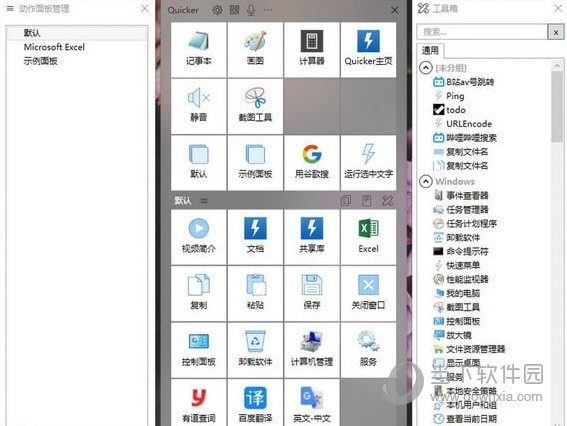567x426 pixels.
Task: Open the 记事本 notepad tile
Action: coord(199,50)
